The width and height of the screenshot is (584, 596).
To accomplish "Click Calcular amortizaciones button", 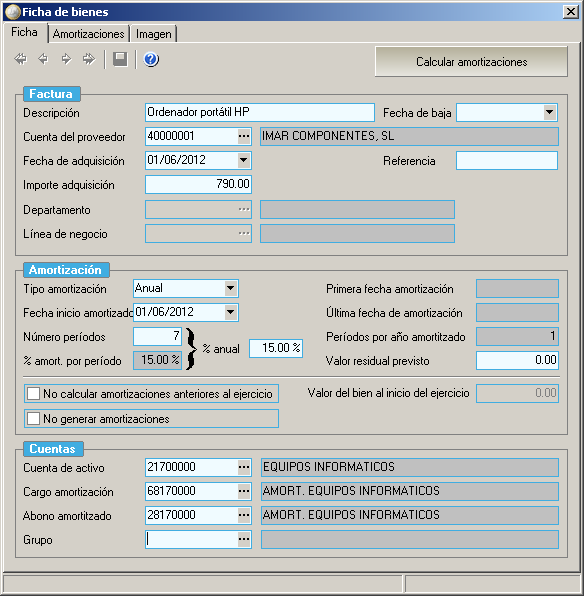I will coord(471,62).
